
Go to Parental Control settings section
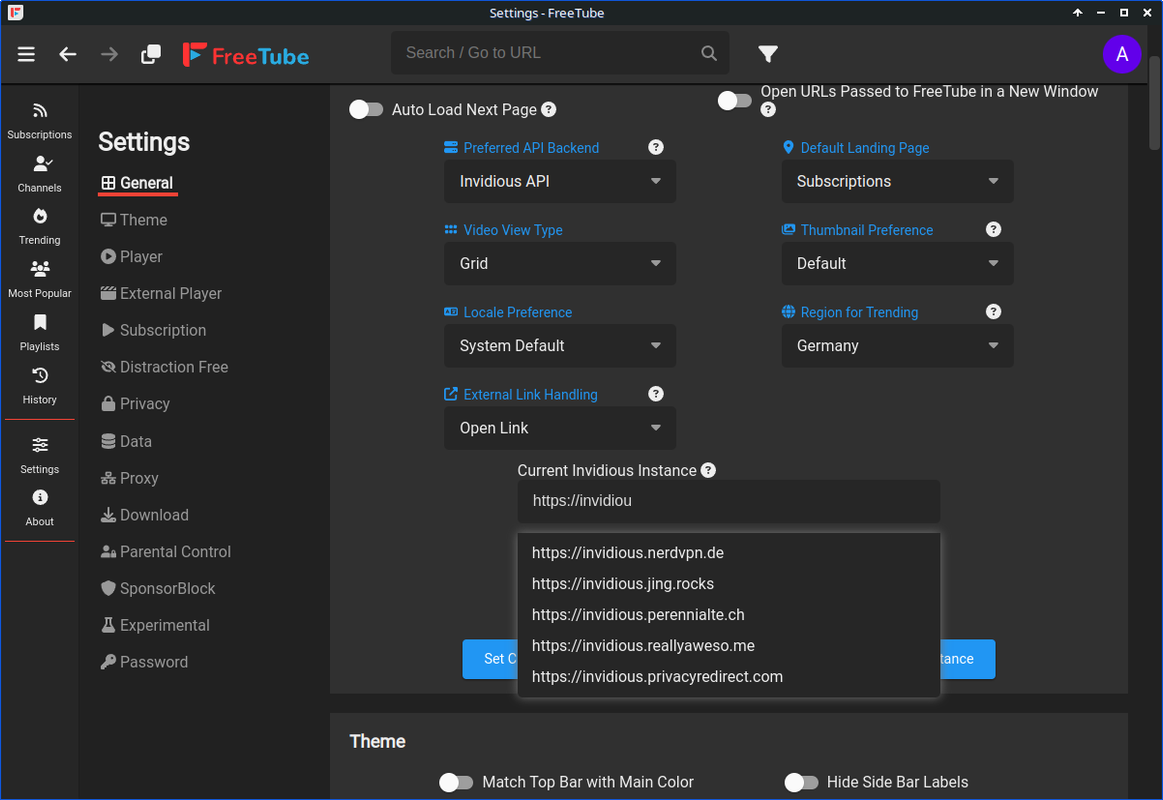[x=165, y=552]
